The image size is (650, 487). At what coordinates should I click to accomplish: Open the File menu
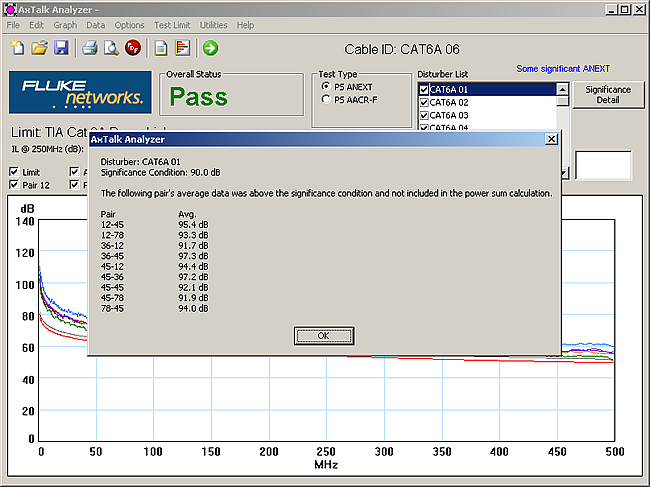pos(13,25)
